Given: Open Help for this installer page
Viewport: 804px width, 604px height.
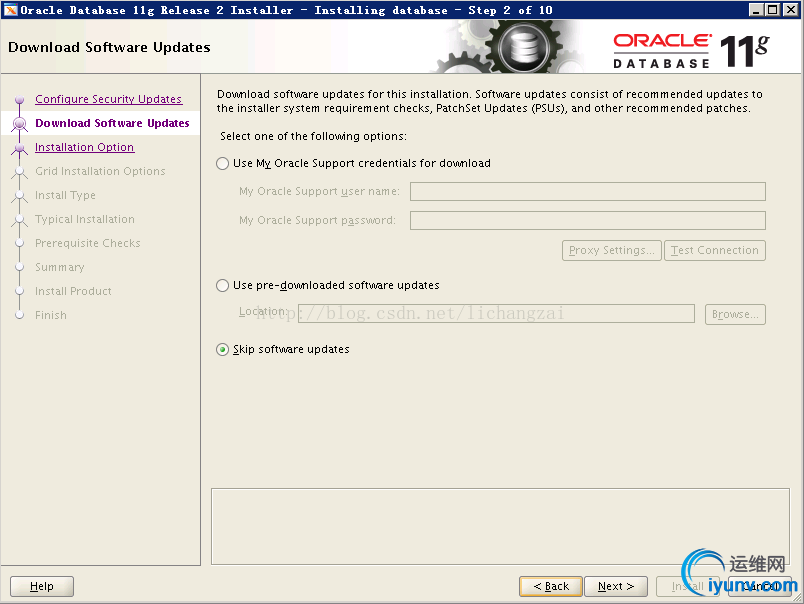Looking at the screenshot, I should coord(42,586).
